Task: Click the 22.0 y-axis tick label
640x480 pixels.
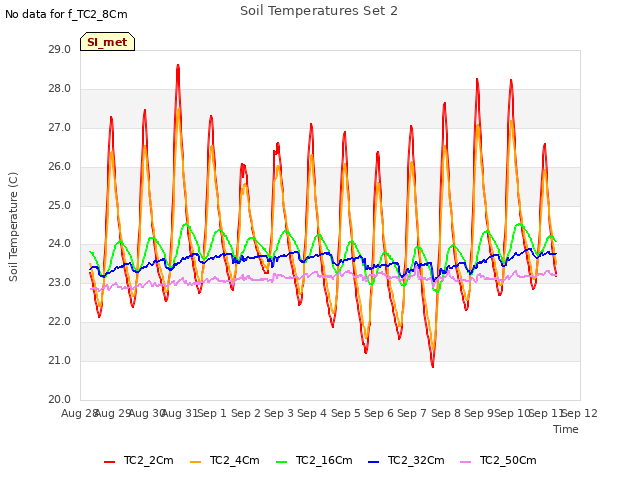Action: [x=60, y=322]
